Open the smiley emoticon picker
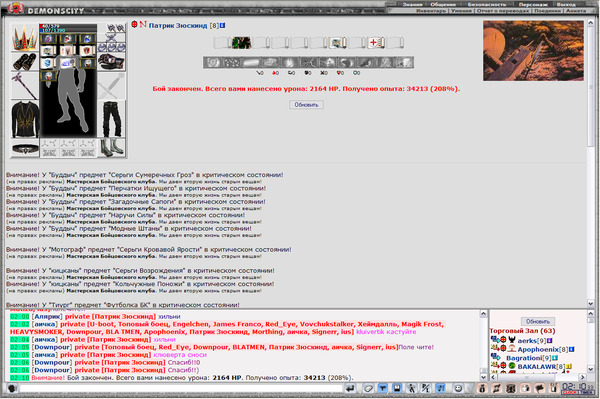The width and height of the screenshot is (600, 399). [458, 389]
